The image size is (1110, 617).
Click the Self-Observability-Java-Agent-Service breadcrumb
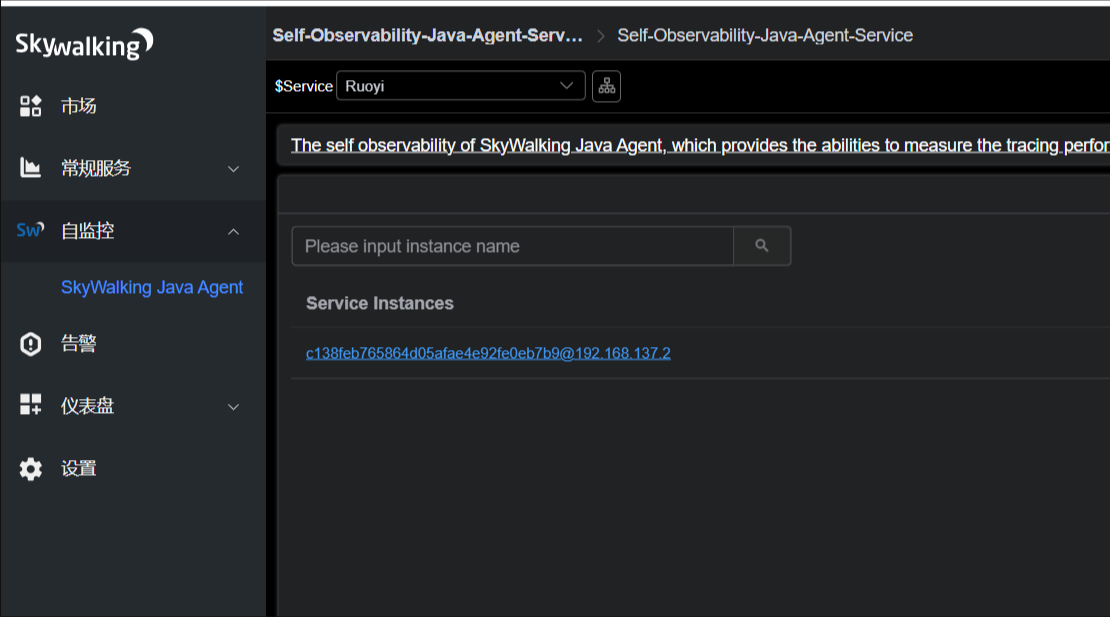(x=765, y=35)
